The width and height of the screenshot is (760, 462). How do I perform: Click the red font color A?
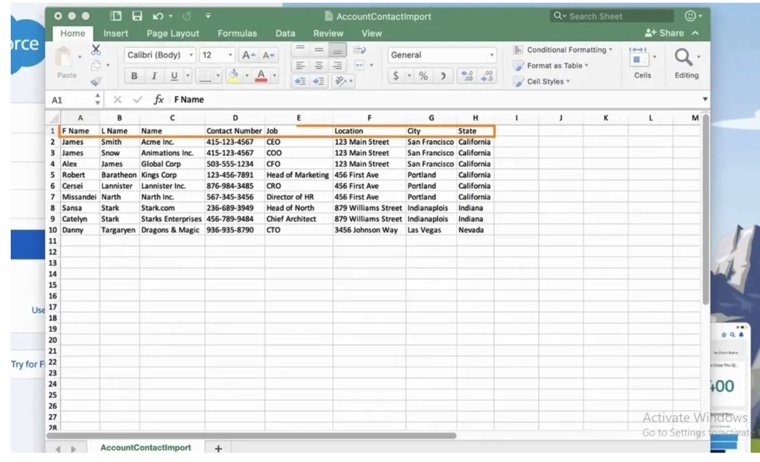click(261, 75)
